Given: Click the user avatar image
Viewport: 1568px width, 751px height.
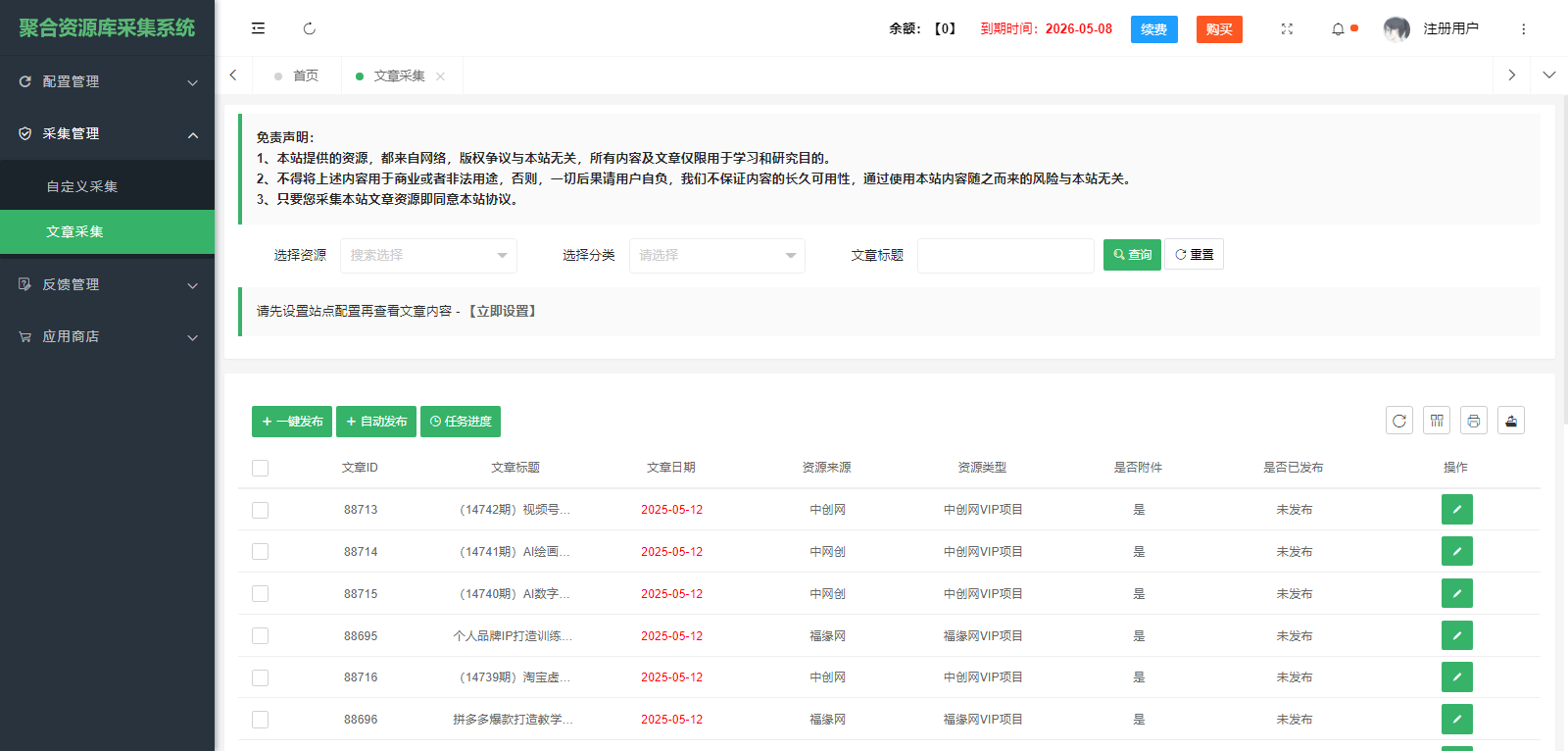Looking at the screenshot, I should pos(1396,29).
